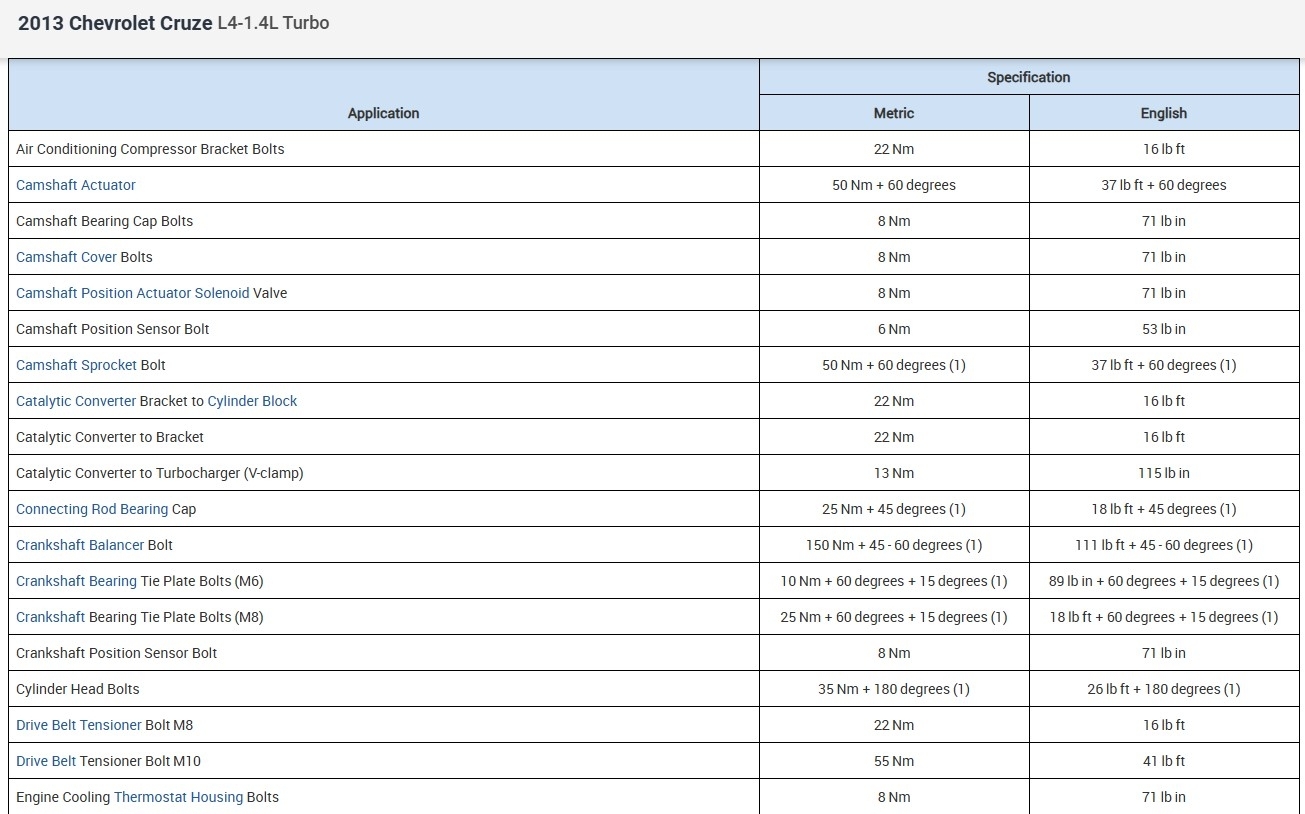This screenshot has width=1305, height=814.
Task: Click the 55 Nm value
Action: pos(894,761)
